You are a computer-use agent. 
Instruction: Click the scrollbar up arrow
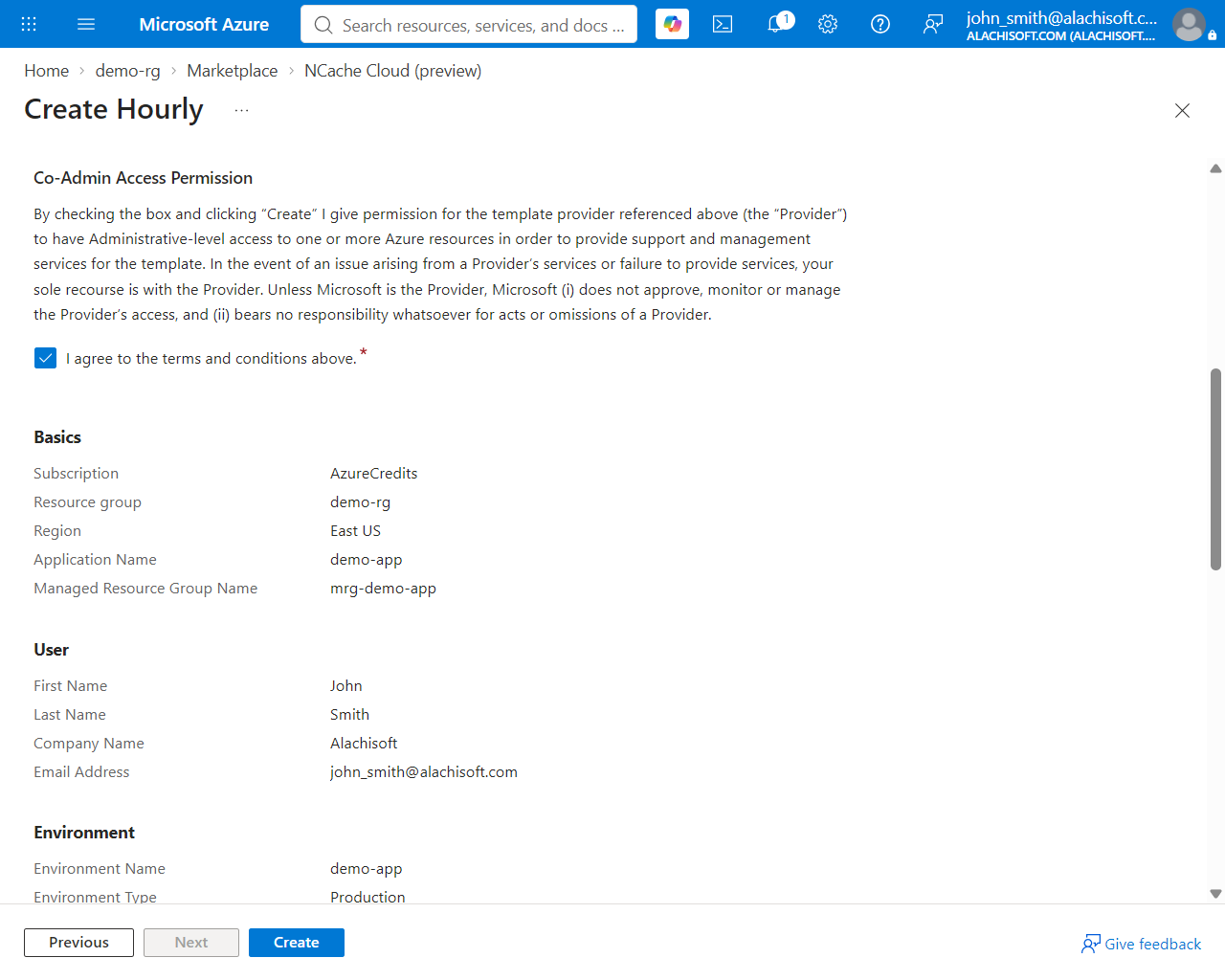1215,168
